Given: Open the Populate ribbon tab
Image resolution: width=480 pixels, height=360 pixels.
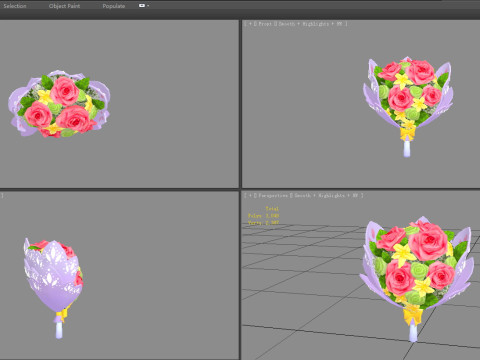Looking at the screenshot, I should click(x=114, y=6).
